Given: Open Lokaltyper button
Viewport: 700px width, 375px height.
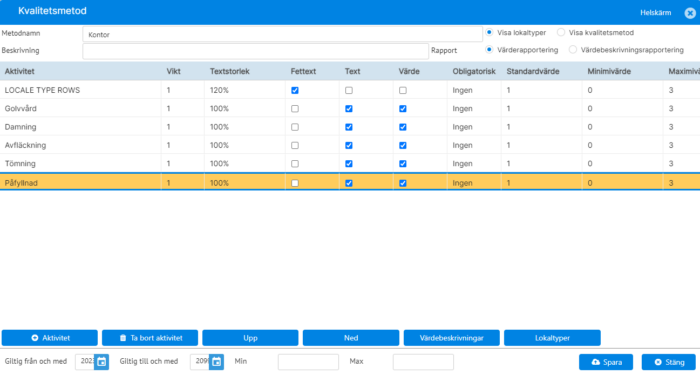Looking at the screenshot, I should tap(552, 338).
